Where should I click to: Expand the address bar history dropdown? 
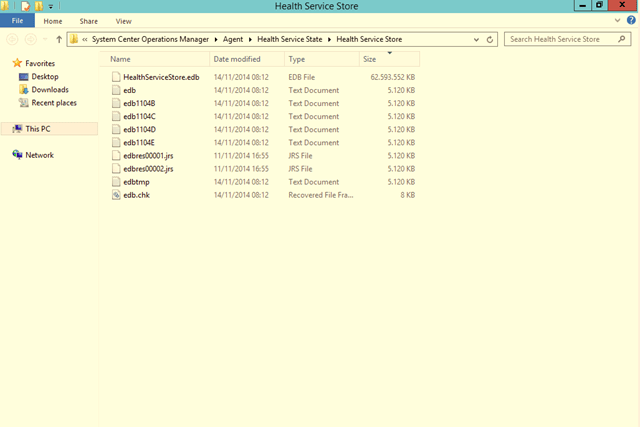(476, 40)
